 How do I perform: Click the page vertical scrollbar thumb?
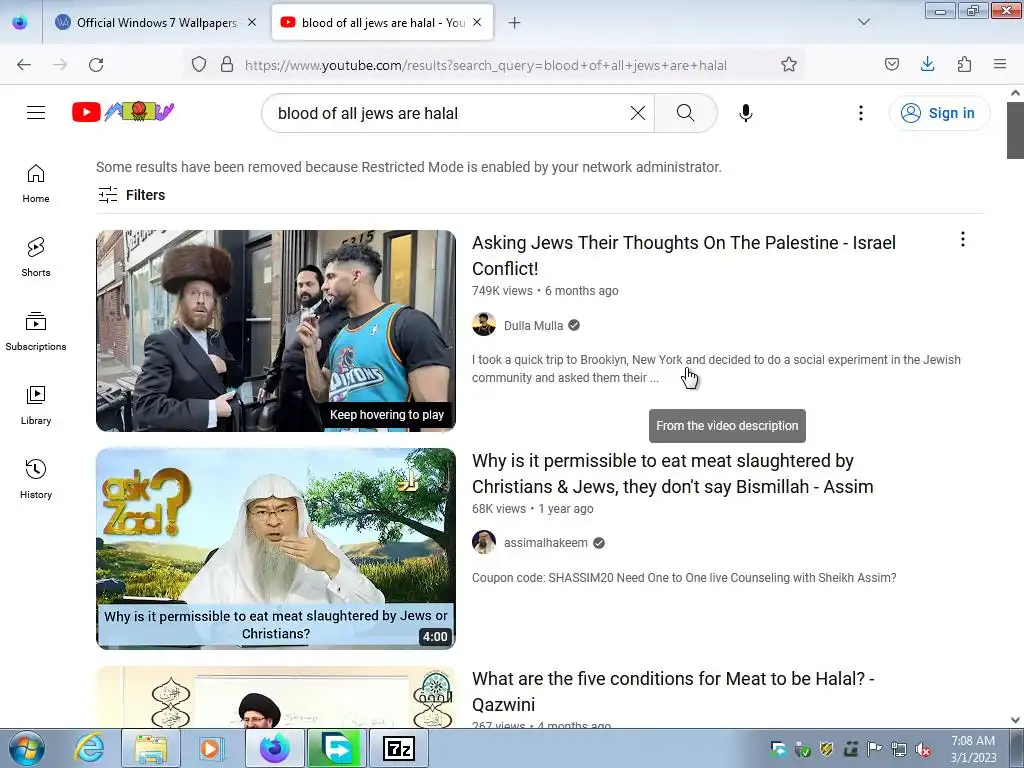(x=1015, y=130)
